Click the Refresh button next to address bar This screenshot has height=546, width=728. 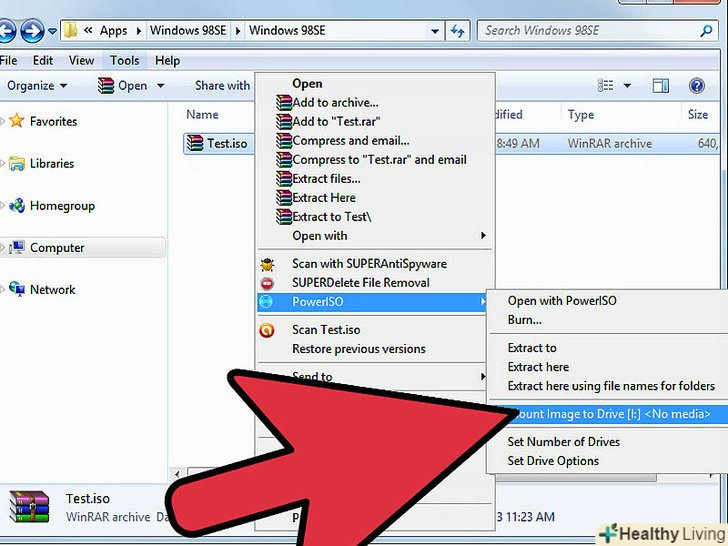point(458,31)
